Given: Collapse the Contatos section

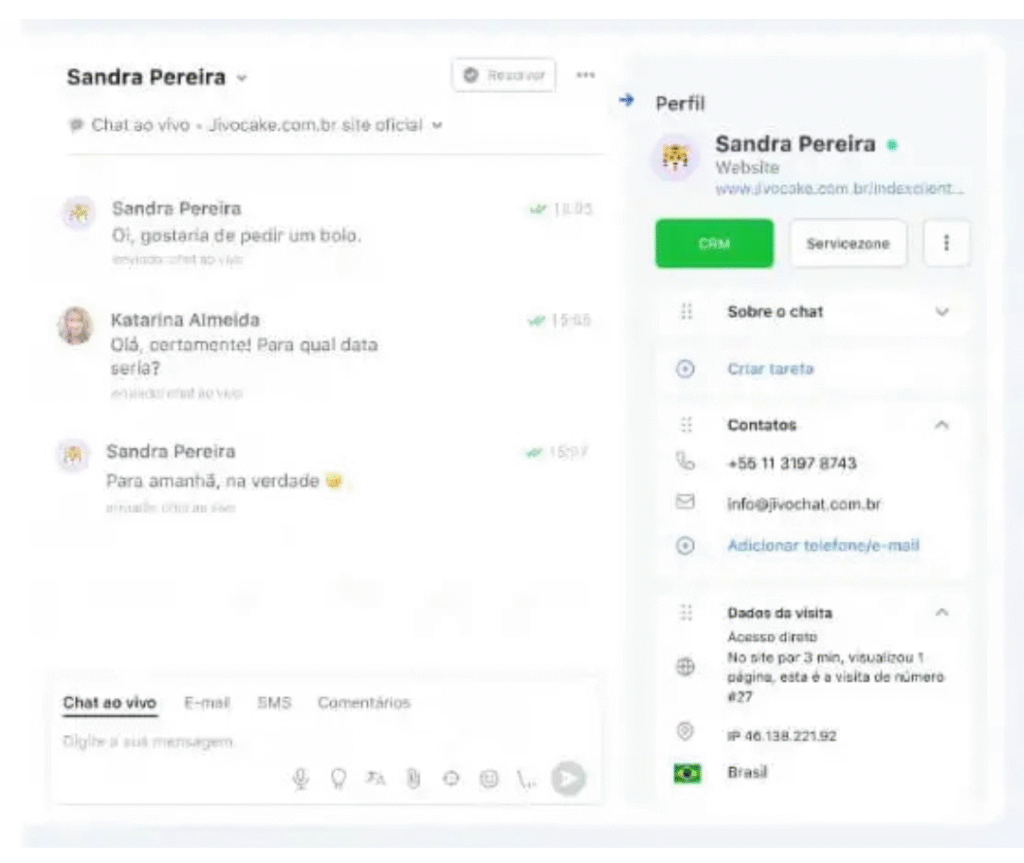Looking at the screenshot, I should coord(941,425).
